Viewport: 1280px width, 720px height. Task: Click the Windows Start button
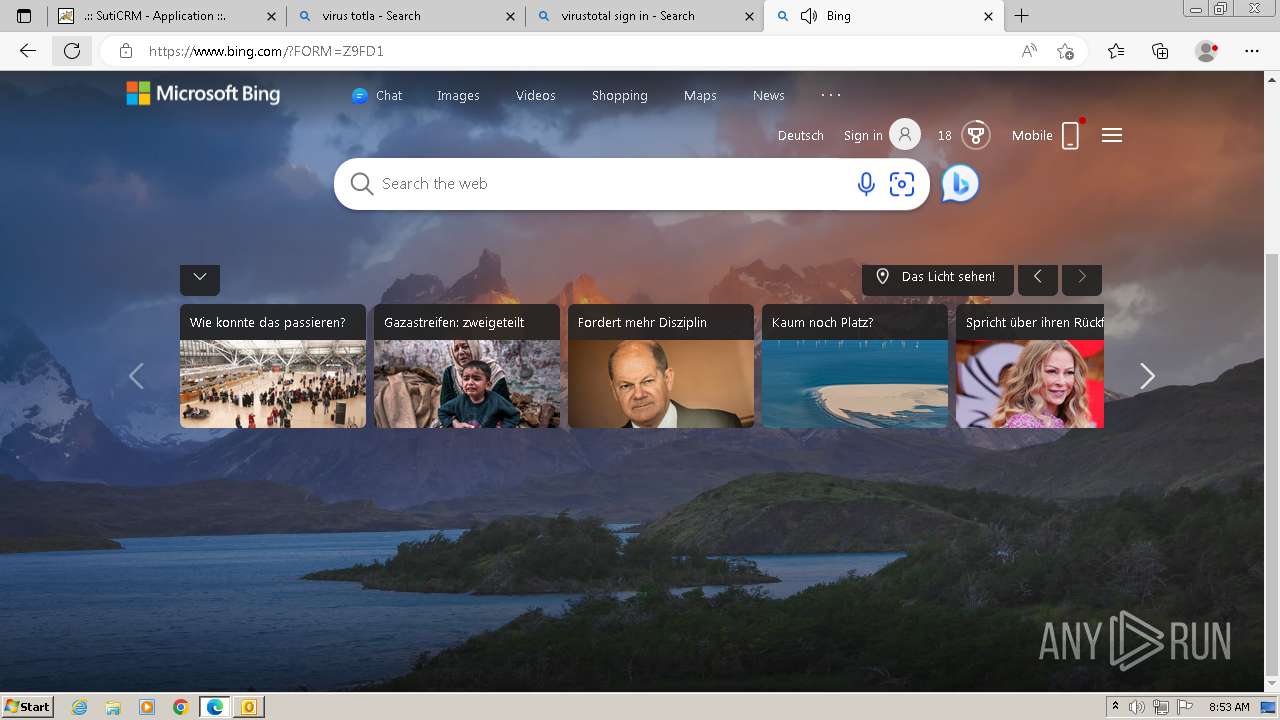27,707
